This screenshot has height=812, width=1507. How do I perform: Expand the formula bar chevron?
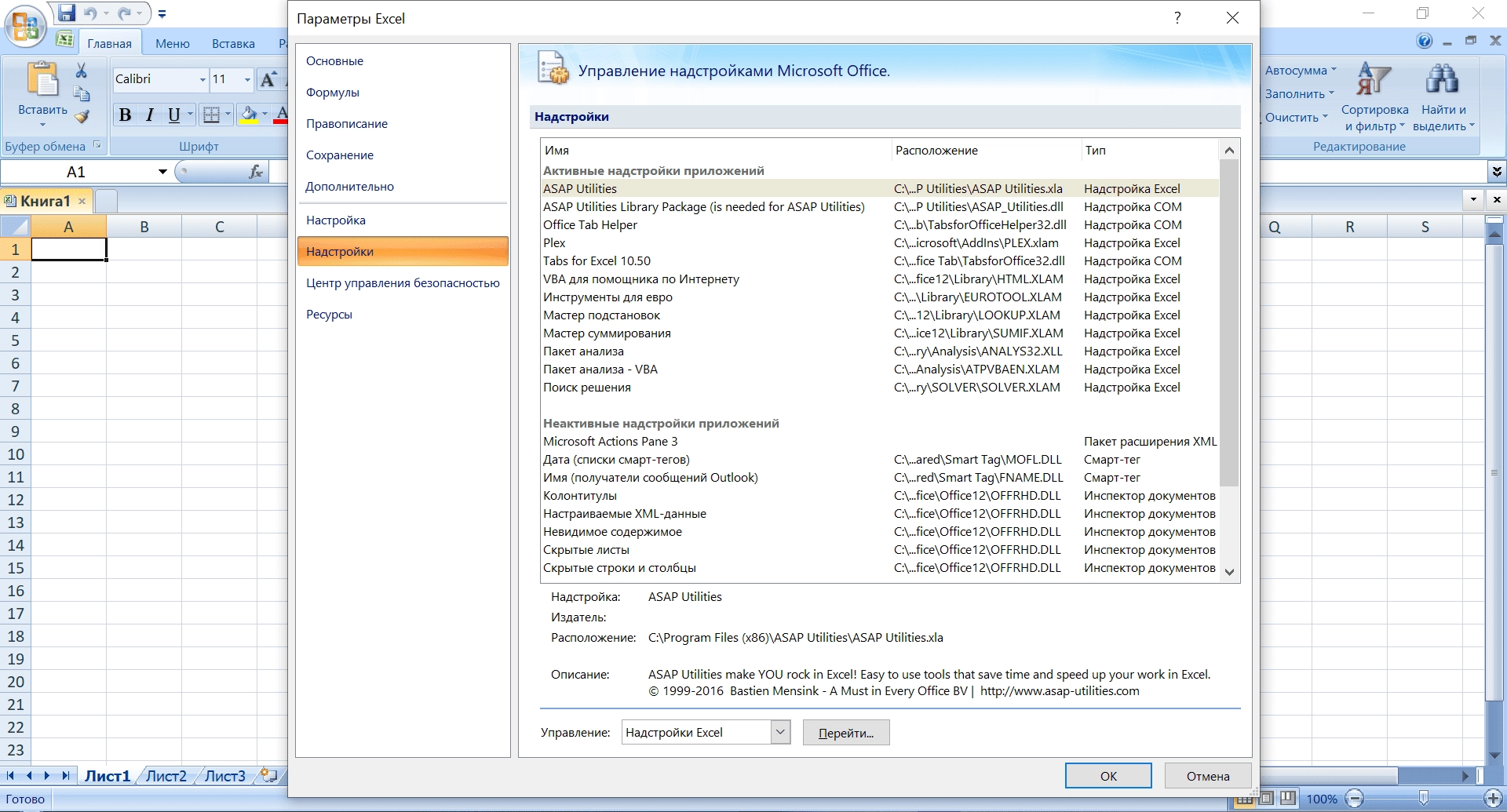tap(1497, 172)
